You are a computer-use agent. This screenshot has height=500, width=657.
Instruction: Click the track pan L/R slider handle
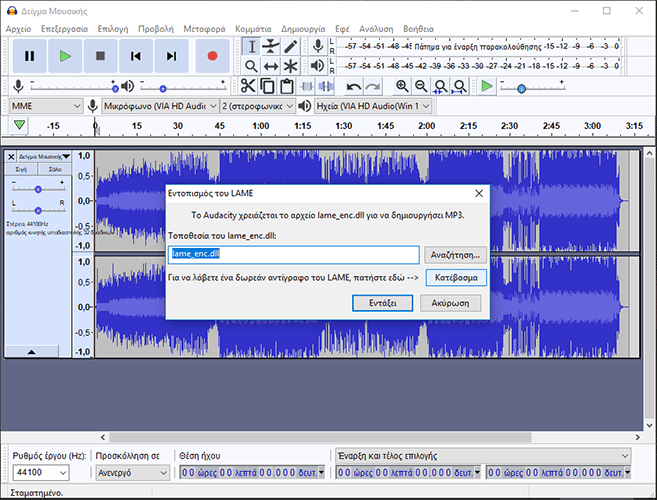point(38,210)
